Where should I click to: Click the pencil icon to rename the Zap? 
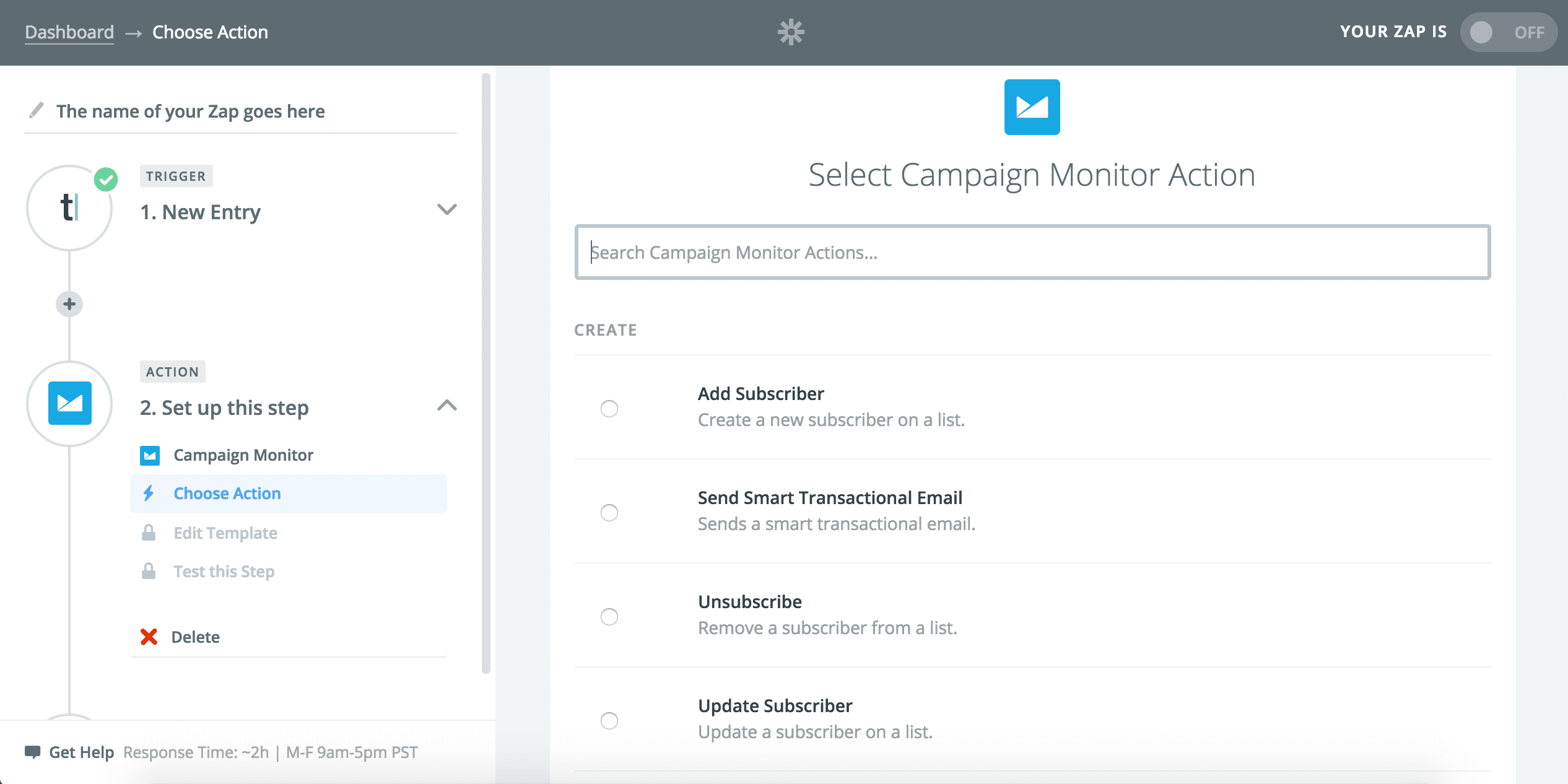click(37, 110)
